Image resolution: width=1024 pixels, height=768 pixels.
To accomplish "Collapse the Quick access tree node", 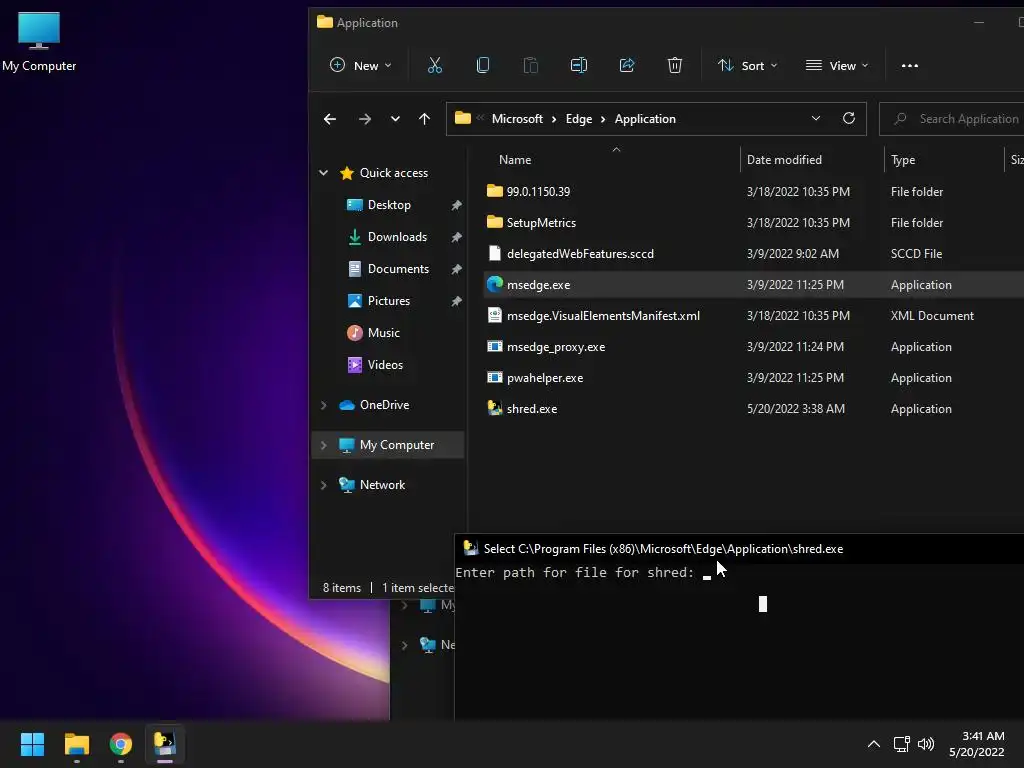I will point(323,172).
